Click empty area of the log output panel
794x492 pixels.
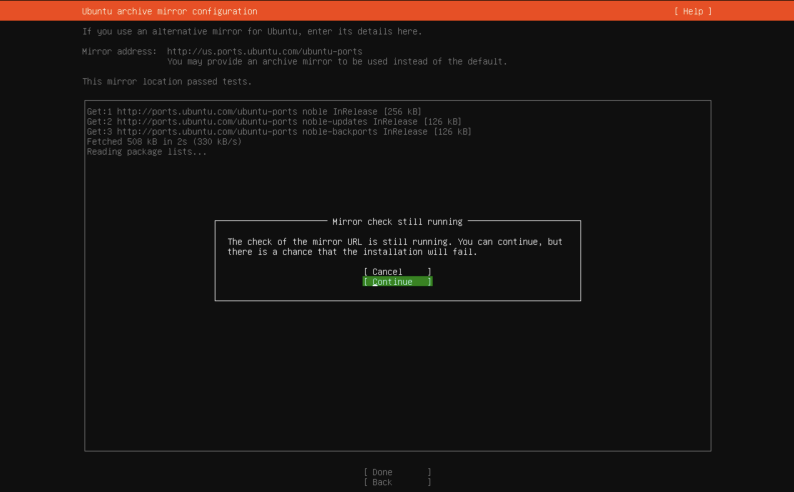pos(400,380)
